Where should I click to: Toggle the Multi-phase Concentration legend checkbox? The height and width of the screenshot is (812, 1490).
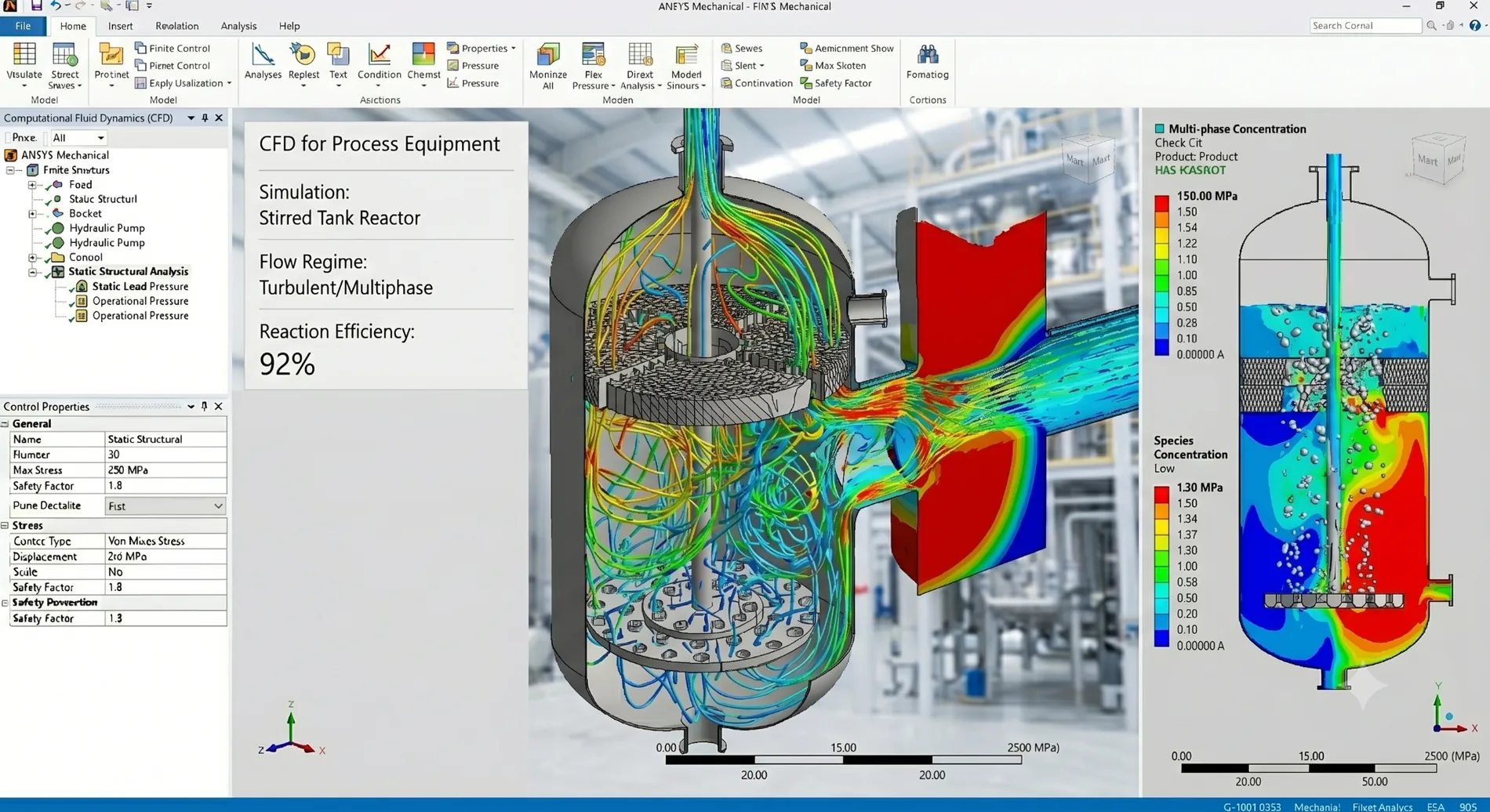(x=1159, y=129)
